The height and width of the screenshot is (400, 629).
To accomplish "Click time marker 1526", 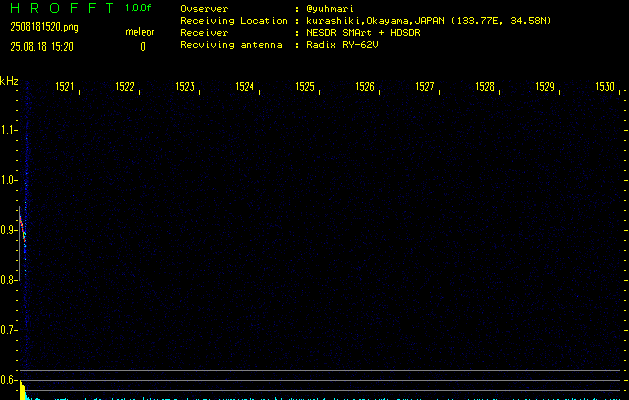I will 365,87.
